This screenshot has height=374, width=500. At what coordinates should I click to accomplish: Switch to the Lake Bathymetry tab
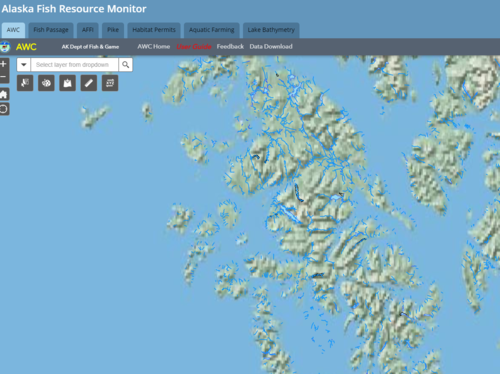tap(271, 30)
